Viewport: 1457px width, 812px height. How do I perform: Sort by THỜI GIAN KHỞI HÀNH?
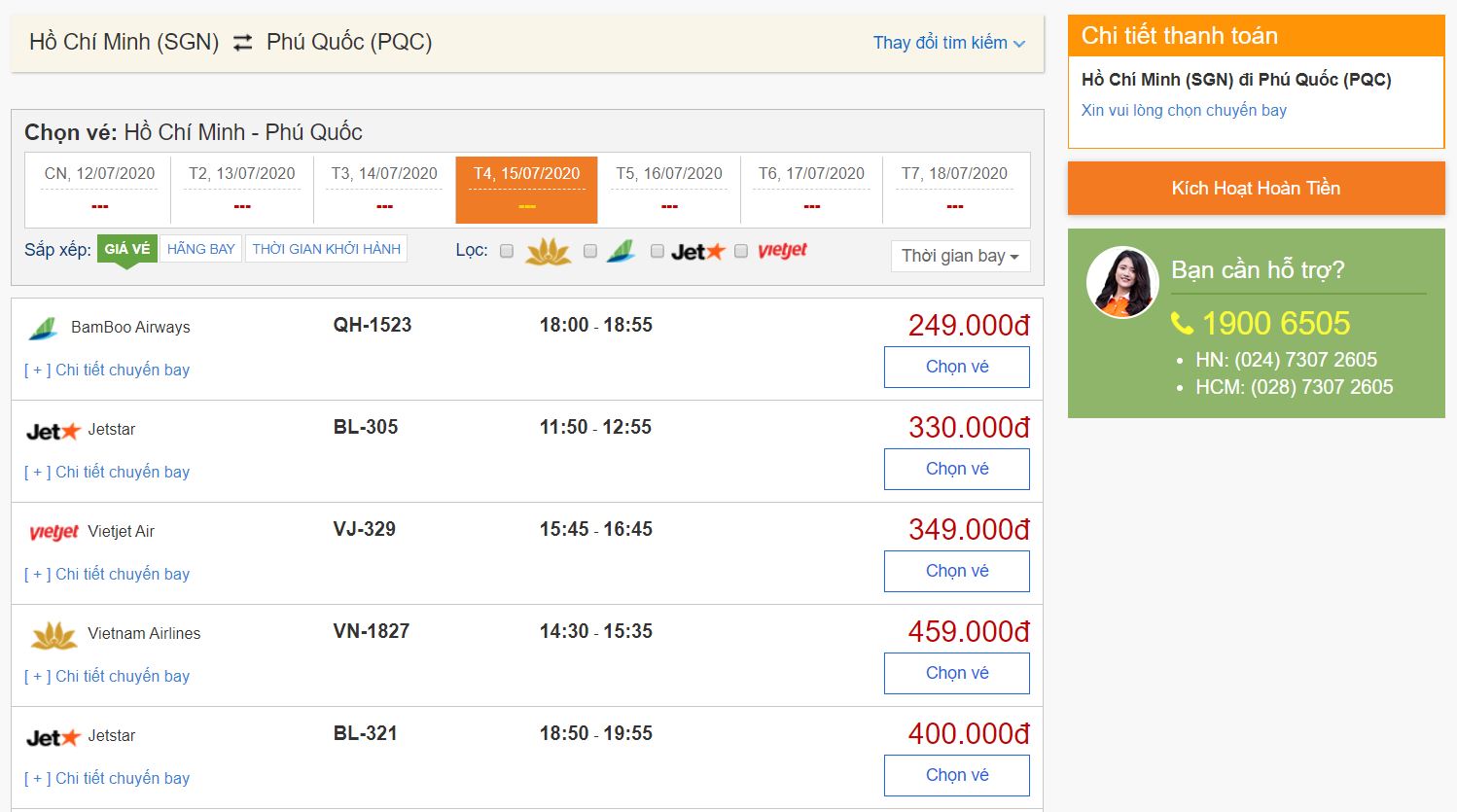[327, 249]
